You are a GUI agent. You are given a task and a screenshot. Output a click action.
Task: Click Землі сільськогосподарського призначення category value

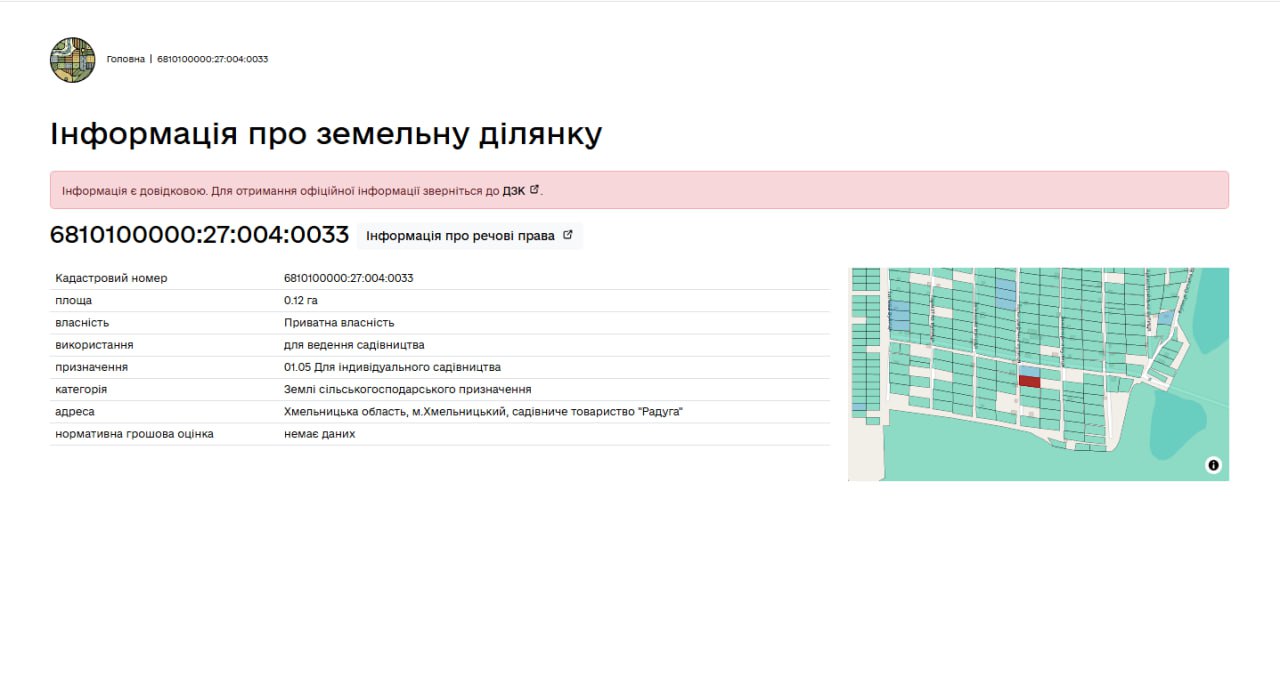point(407,389)
